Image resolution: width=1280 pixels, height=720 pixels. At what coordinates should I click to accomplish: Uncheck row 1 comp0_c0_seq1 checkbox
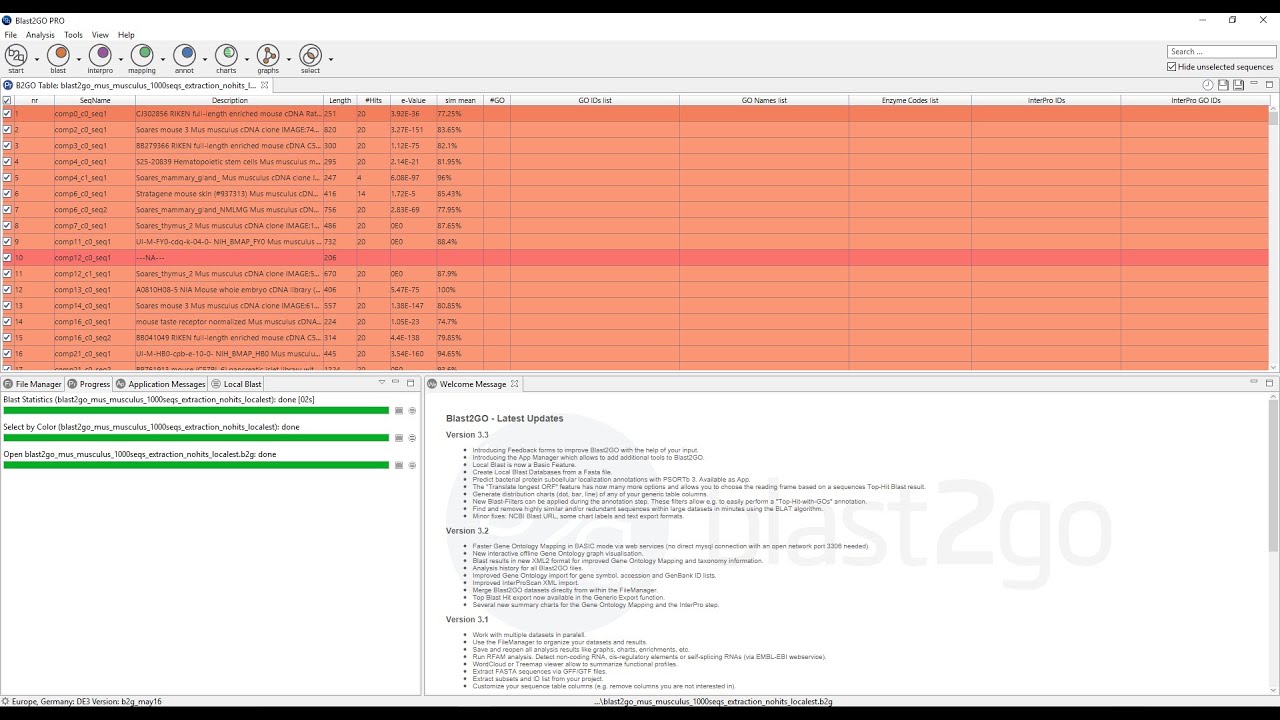(7, 114)
